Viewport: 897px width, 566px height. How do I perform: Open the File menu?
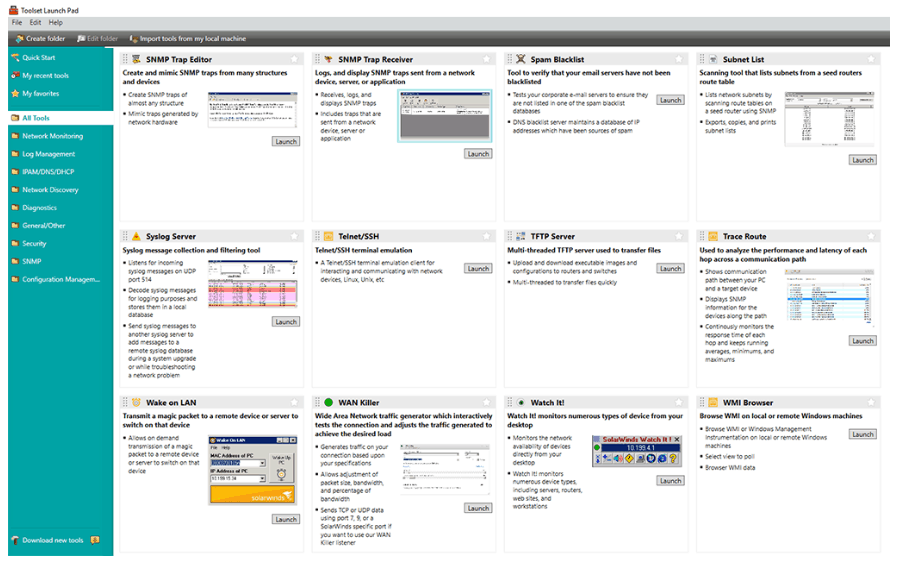17,22
